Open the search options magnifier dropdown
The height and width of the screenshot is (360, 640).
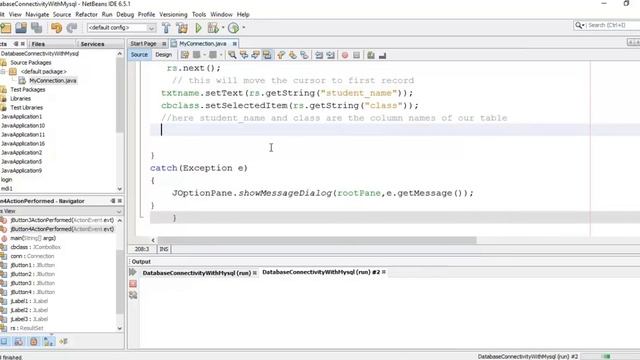pyautogui.click(x=580, y=25)
